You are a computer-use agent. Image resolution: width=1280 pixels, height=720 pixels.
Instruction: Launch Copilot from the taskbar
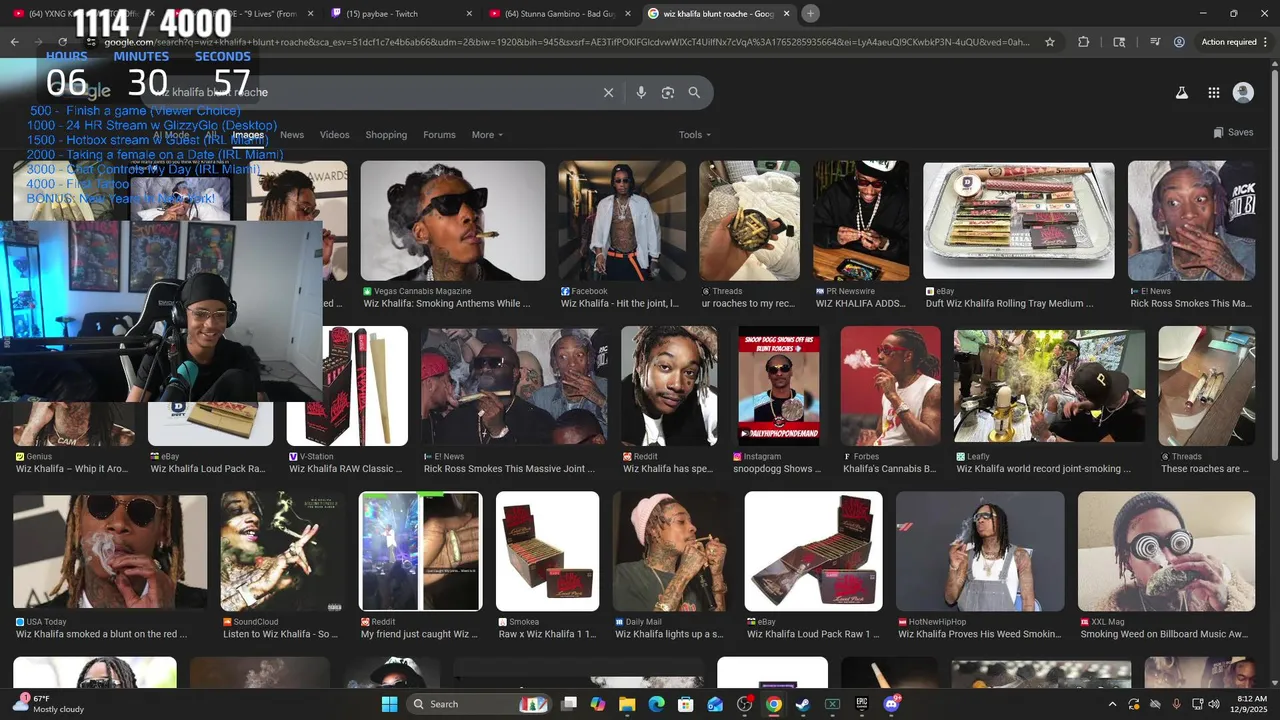(x=598, y=704)
